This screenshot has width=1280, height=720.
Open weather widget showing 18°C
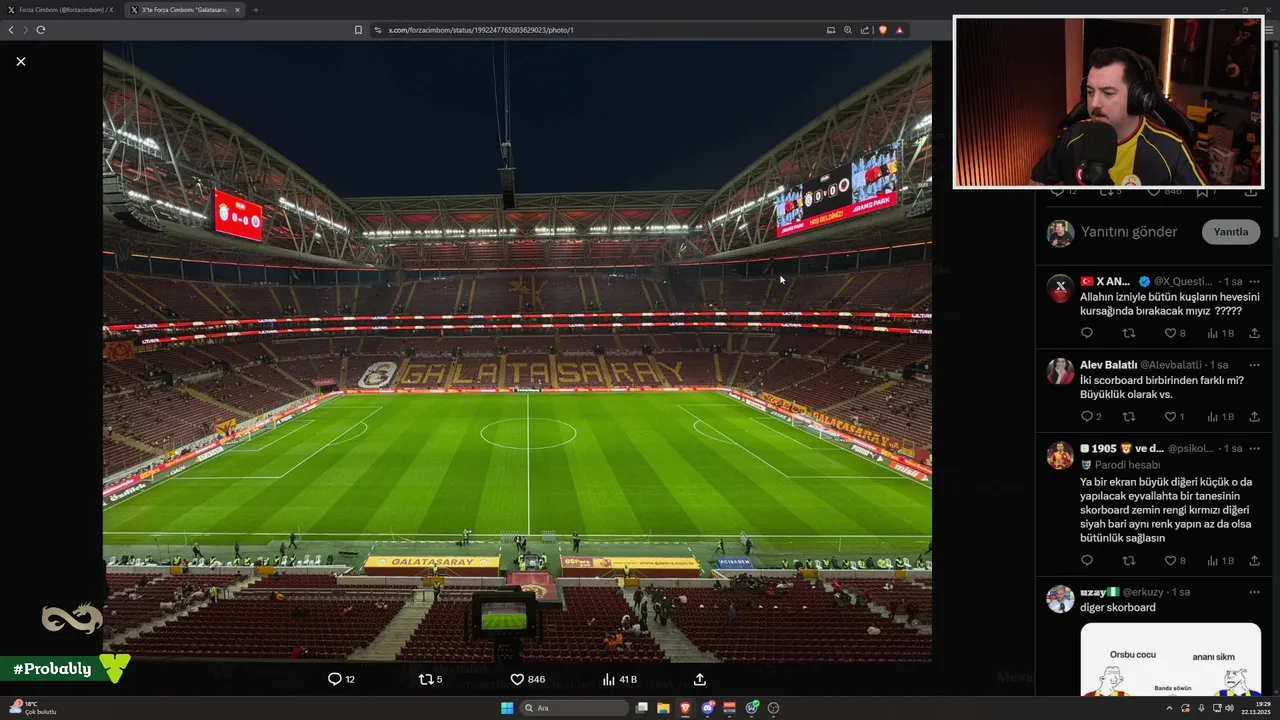(x=34, y=708)
